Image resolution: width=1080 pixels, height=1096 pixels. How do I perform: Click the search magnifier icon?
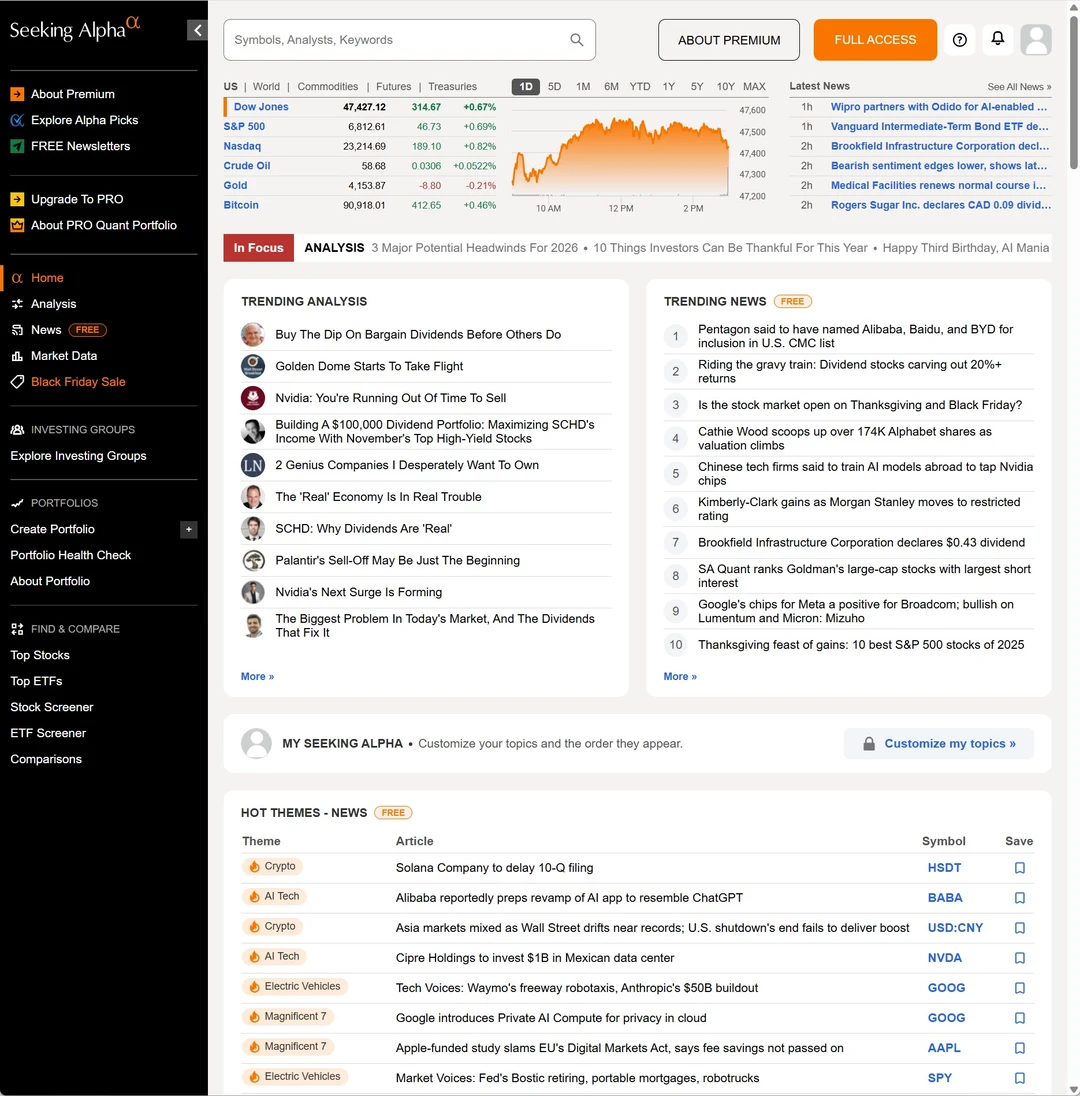[x=576, y=40]
